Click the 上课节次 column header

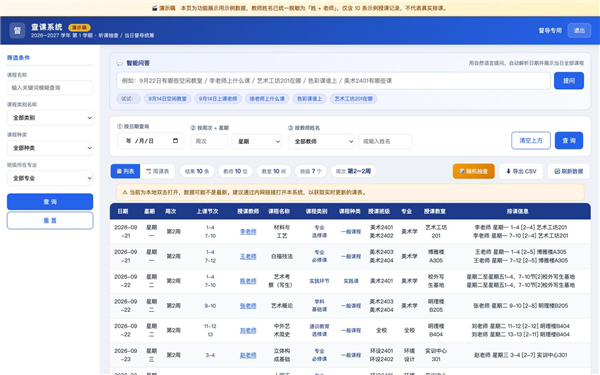pos(207,211)
